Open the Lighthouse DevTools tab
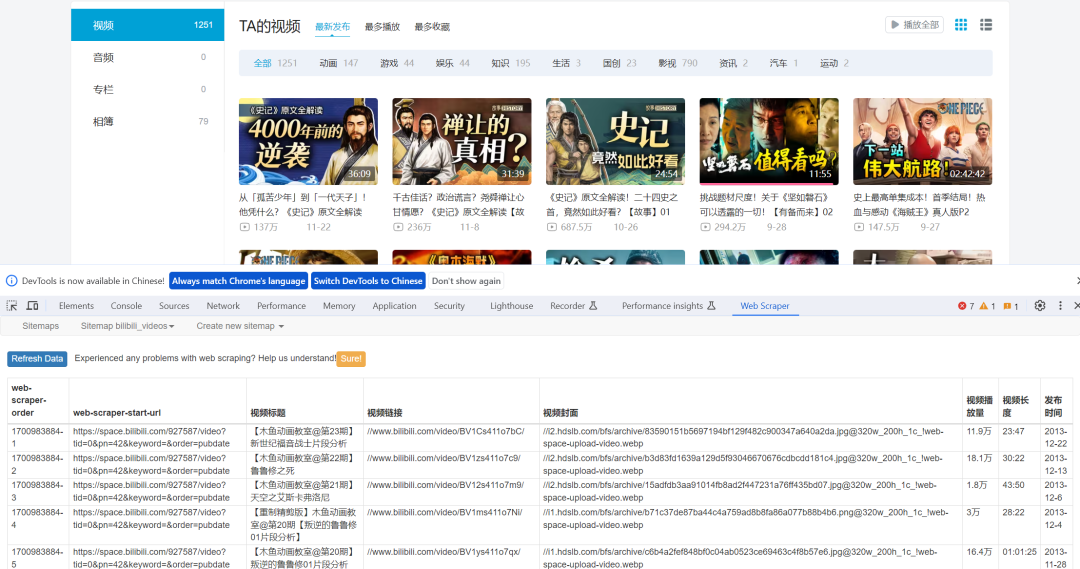The image size is (1080, 569). pos(511,306)
